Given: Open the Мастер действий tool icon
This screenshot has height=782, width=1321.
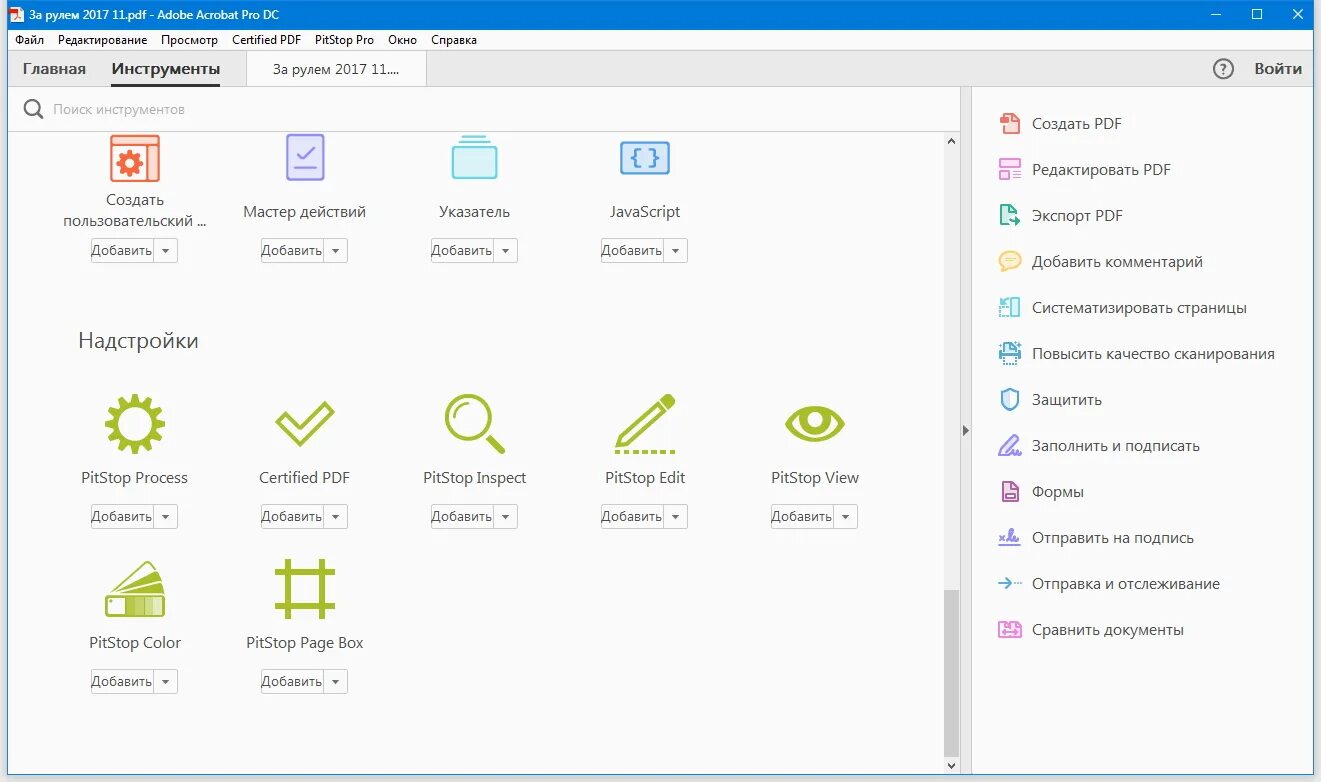Looking at the screenshot, I should tap(305, 157).
